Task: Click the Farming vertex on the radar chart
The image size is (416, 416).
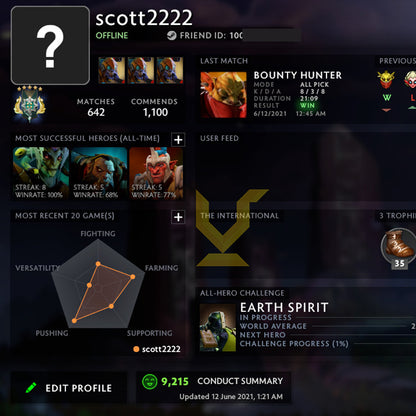Action: [x=133, y=277]
